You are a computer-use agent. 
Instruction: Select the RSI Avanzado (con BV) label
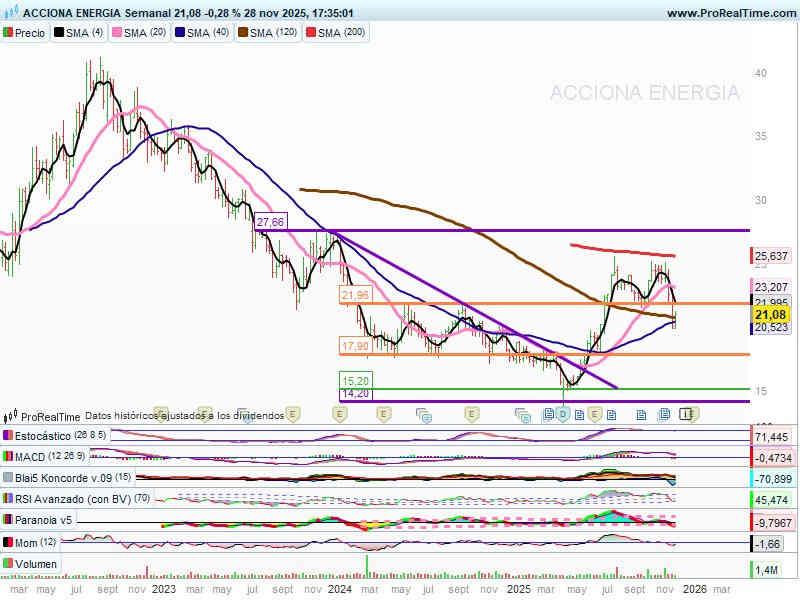tap(68, 499)
